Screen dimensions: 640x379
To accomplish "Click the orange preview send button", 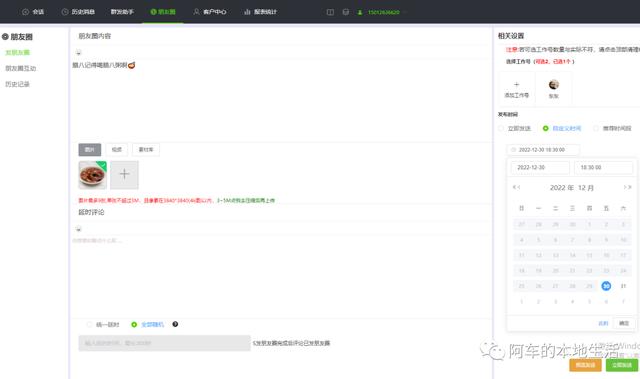I will pos(585,365).
